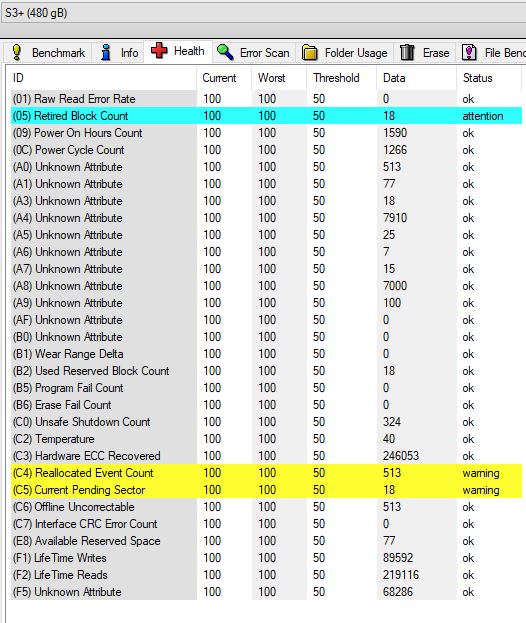Select the yellow Current Pending Sector row
This screenshot has width=526, height=623.
coord(266,490)
